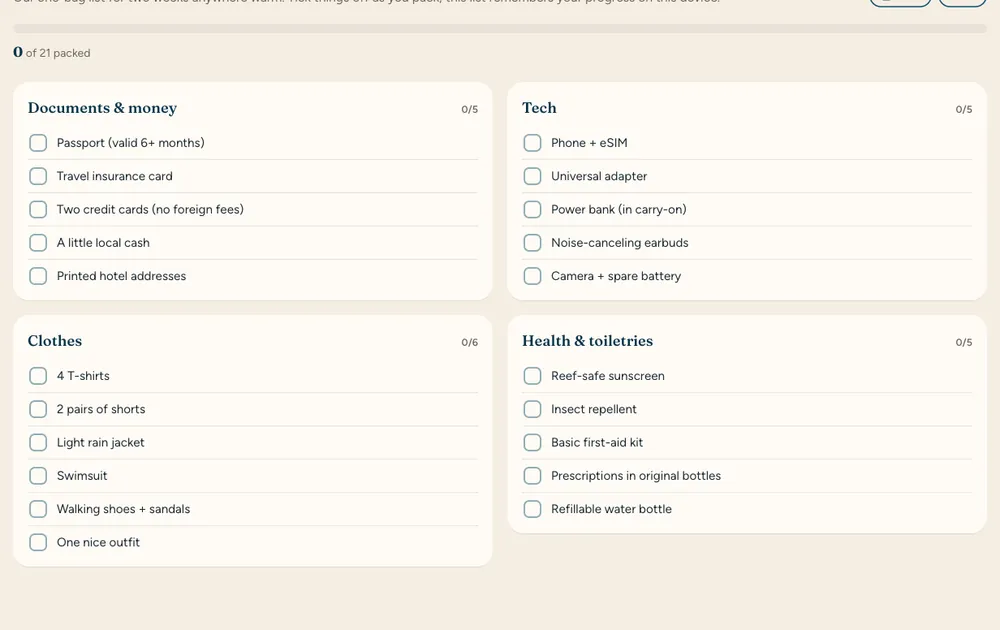Check the Walking shoes + sandals box
Viewport: 1000px width, 630px height.
click(38, 508)
